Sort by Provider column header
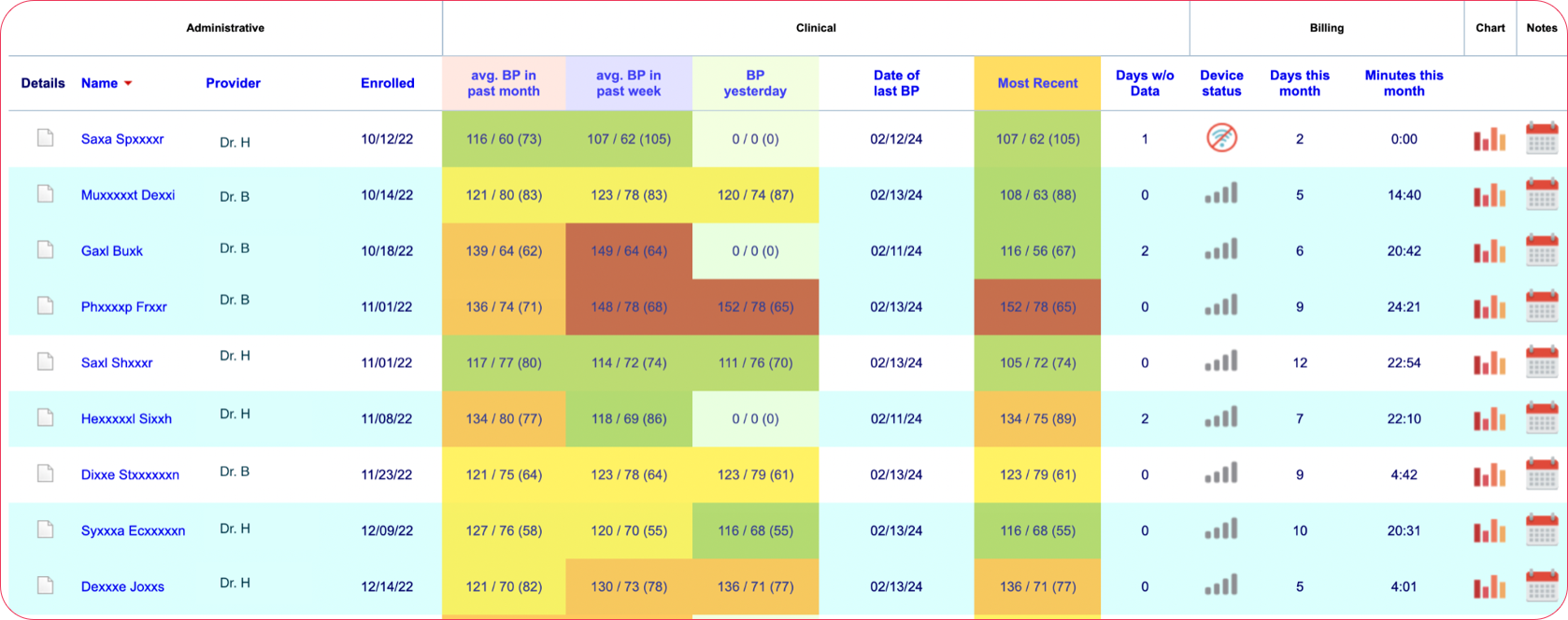The image size is (1568, 620). [233, 83]
